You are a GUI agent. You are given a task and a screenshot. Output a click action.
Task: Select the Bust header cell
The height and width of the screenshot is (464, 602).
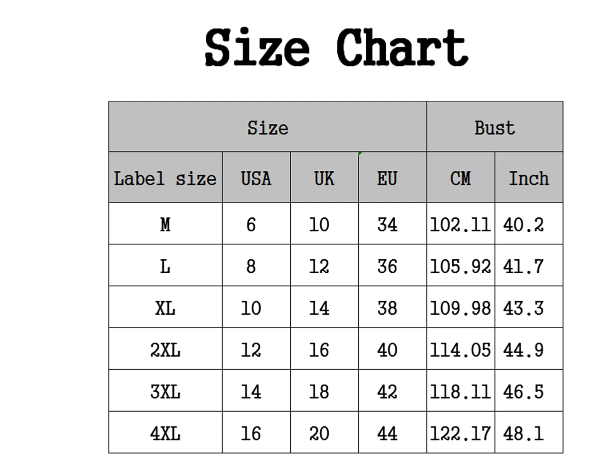494,127
